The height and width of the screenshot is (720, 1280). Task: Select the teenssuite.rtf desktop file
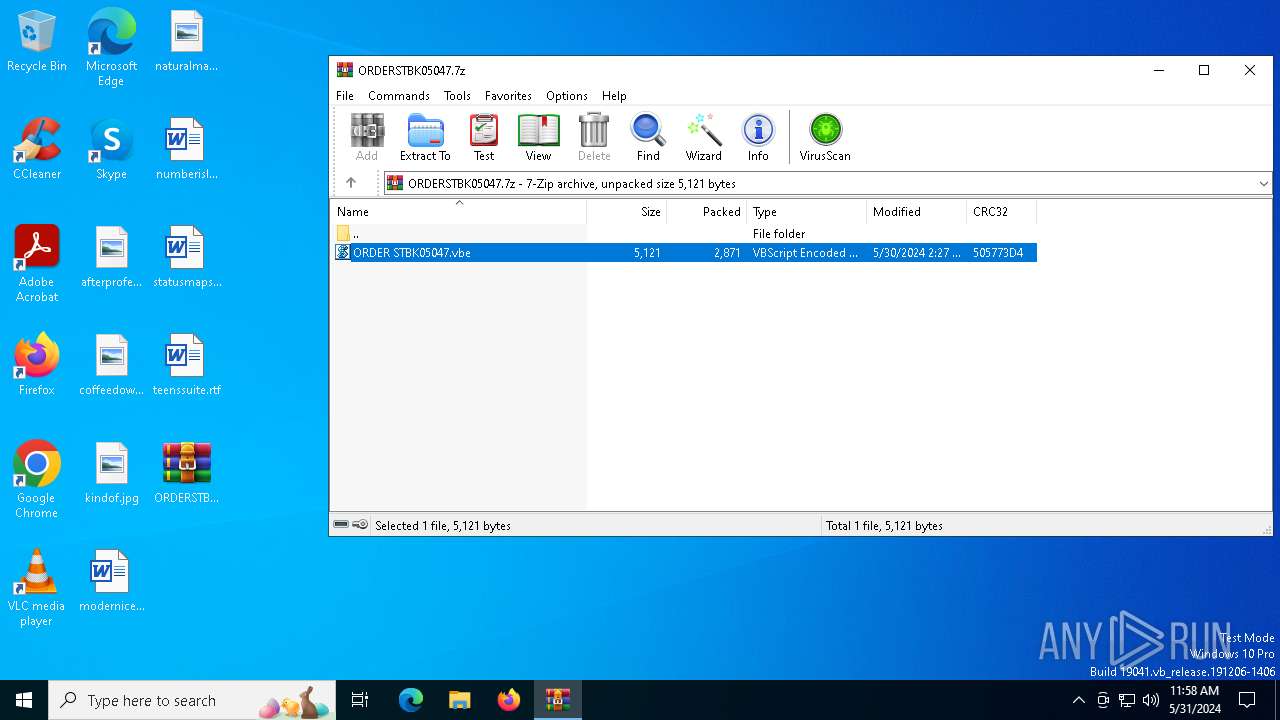(x=187, y=365)
